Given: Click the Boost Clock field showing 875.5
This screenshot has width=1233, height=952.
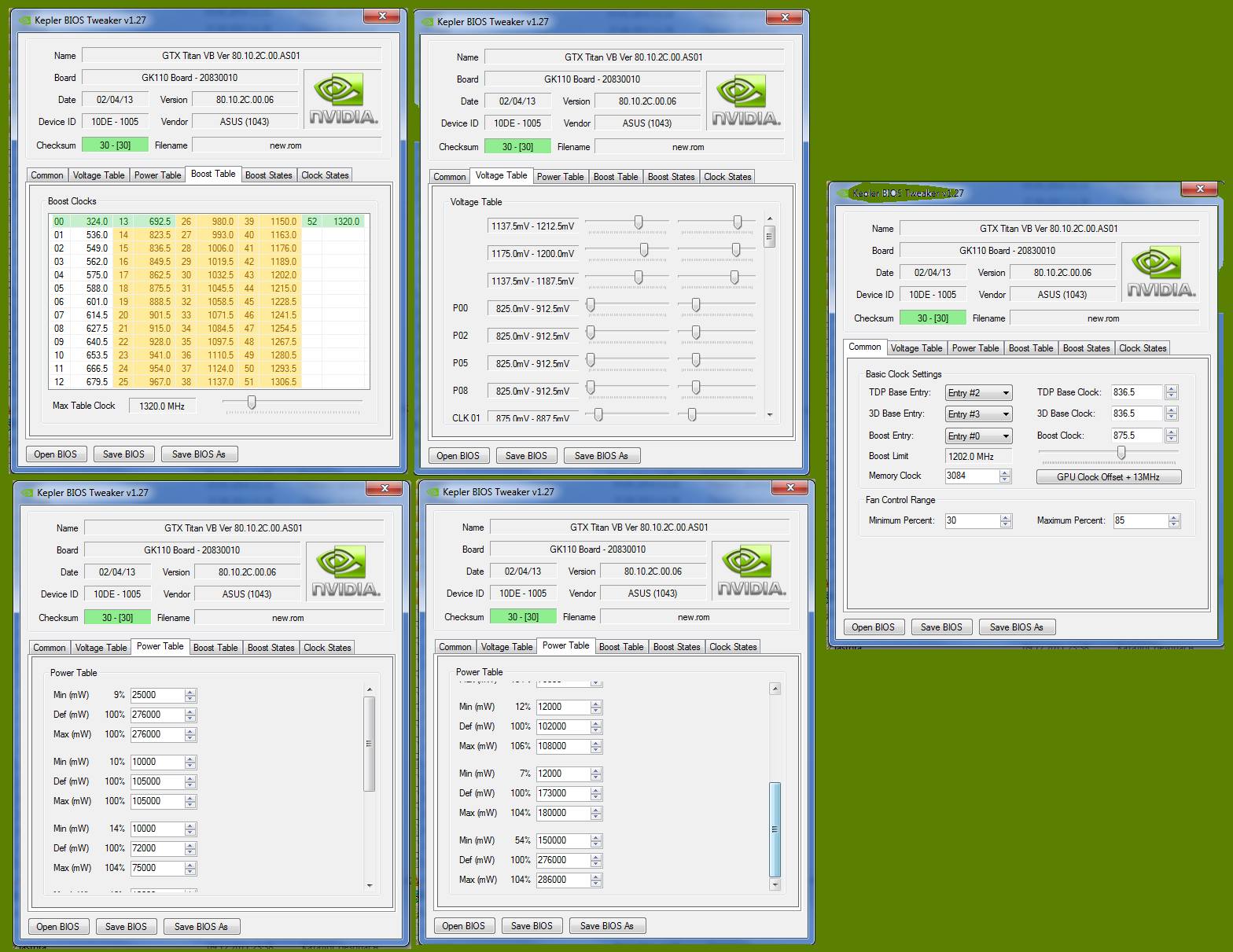Looking at the screenshot, I should (x=1137, y=436).
